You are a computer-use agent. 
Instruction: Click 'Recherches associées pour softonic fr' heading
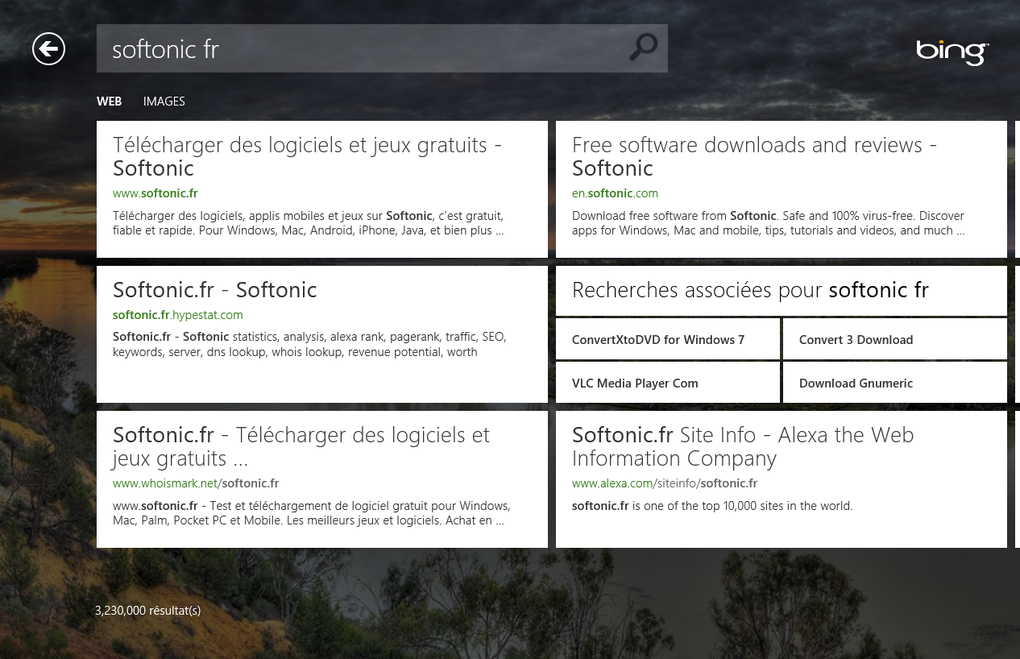[x=750, y=290]
